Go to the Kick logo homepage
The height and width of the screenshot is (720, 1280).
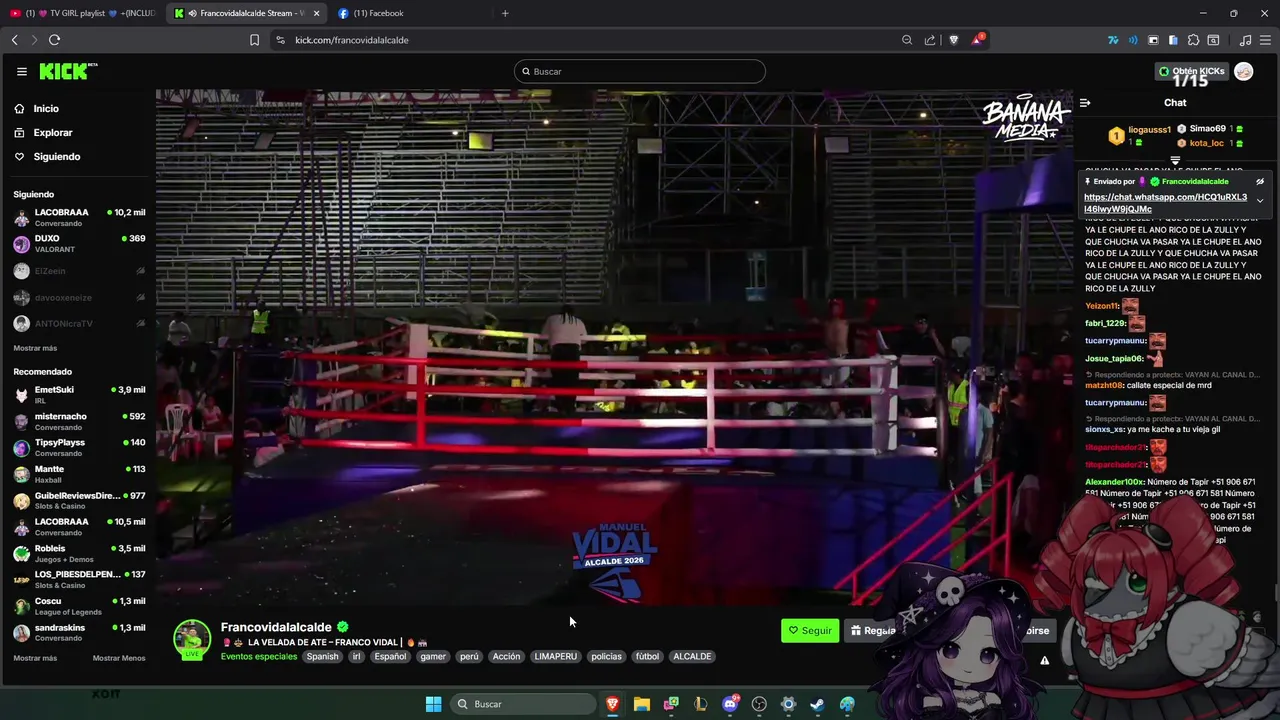[68, 71]
